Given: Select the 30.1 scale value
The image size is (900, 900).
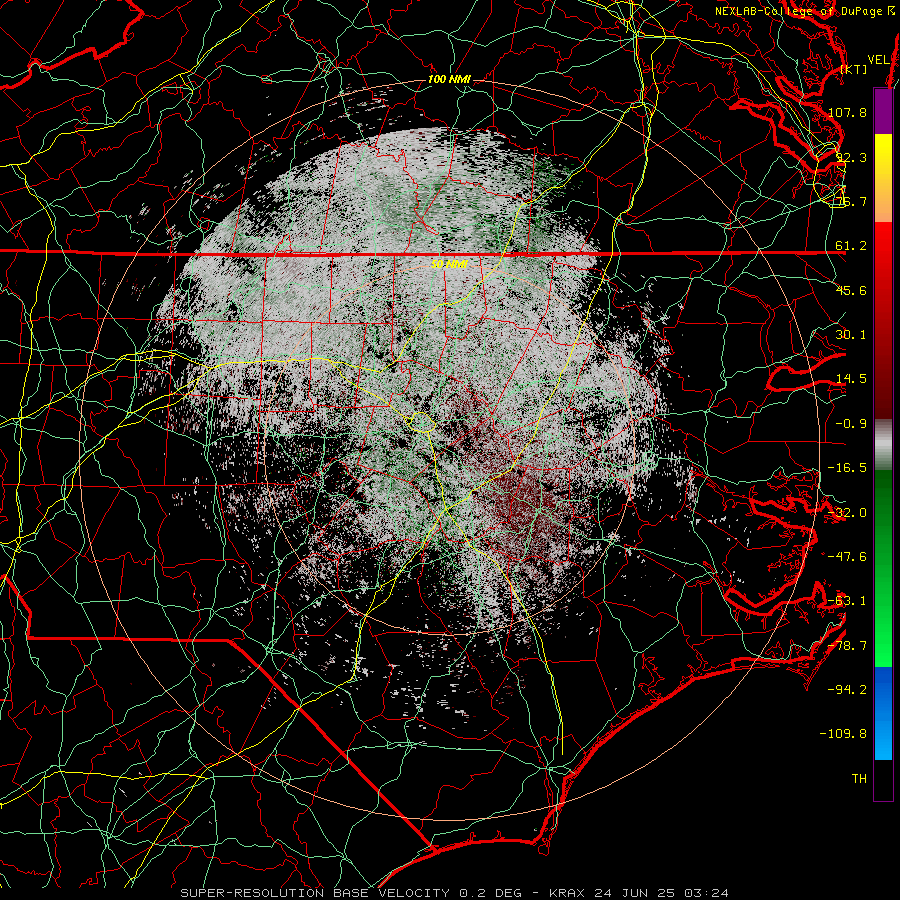Looking at the screenshot, I should click(x=852, y=335).
